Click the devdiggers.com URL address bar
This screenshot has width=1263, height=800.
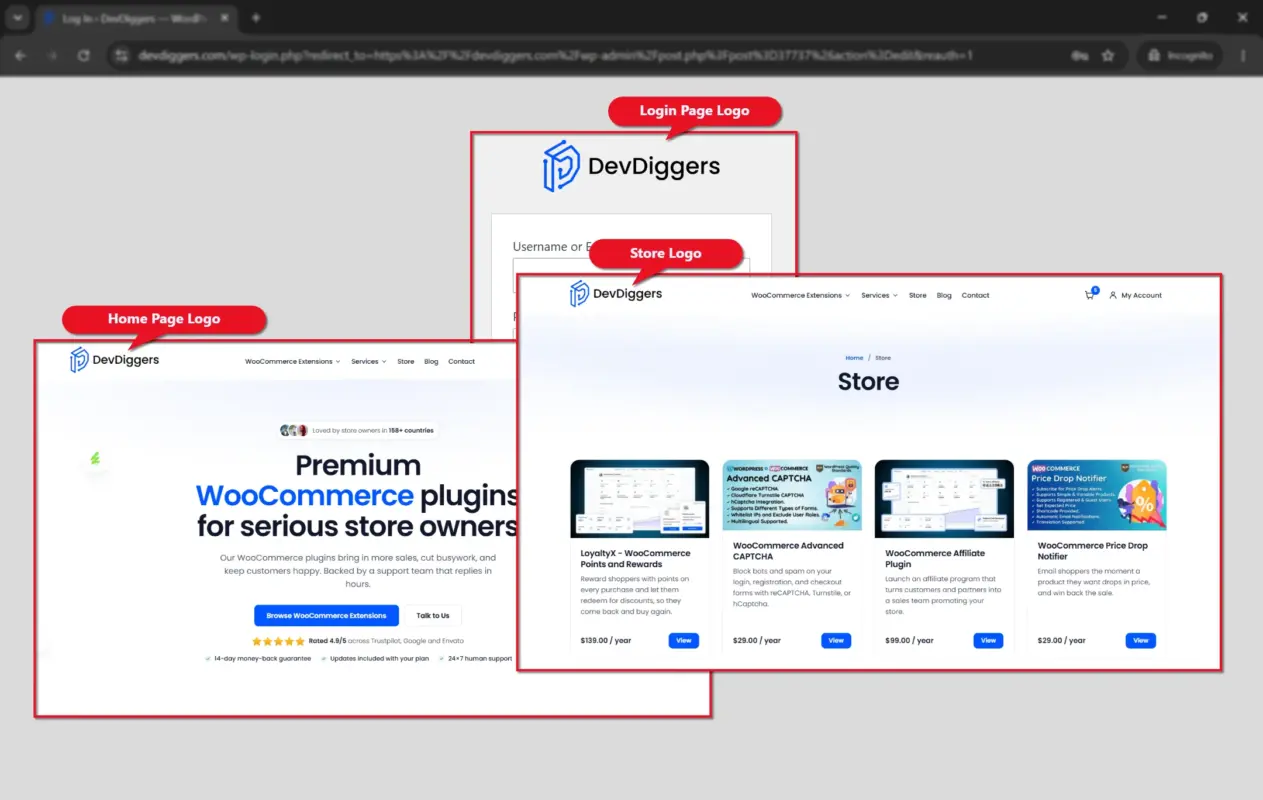[555, 56]
